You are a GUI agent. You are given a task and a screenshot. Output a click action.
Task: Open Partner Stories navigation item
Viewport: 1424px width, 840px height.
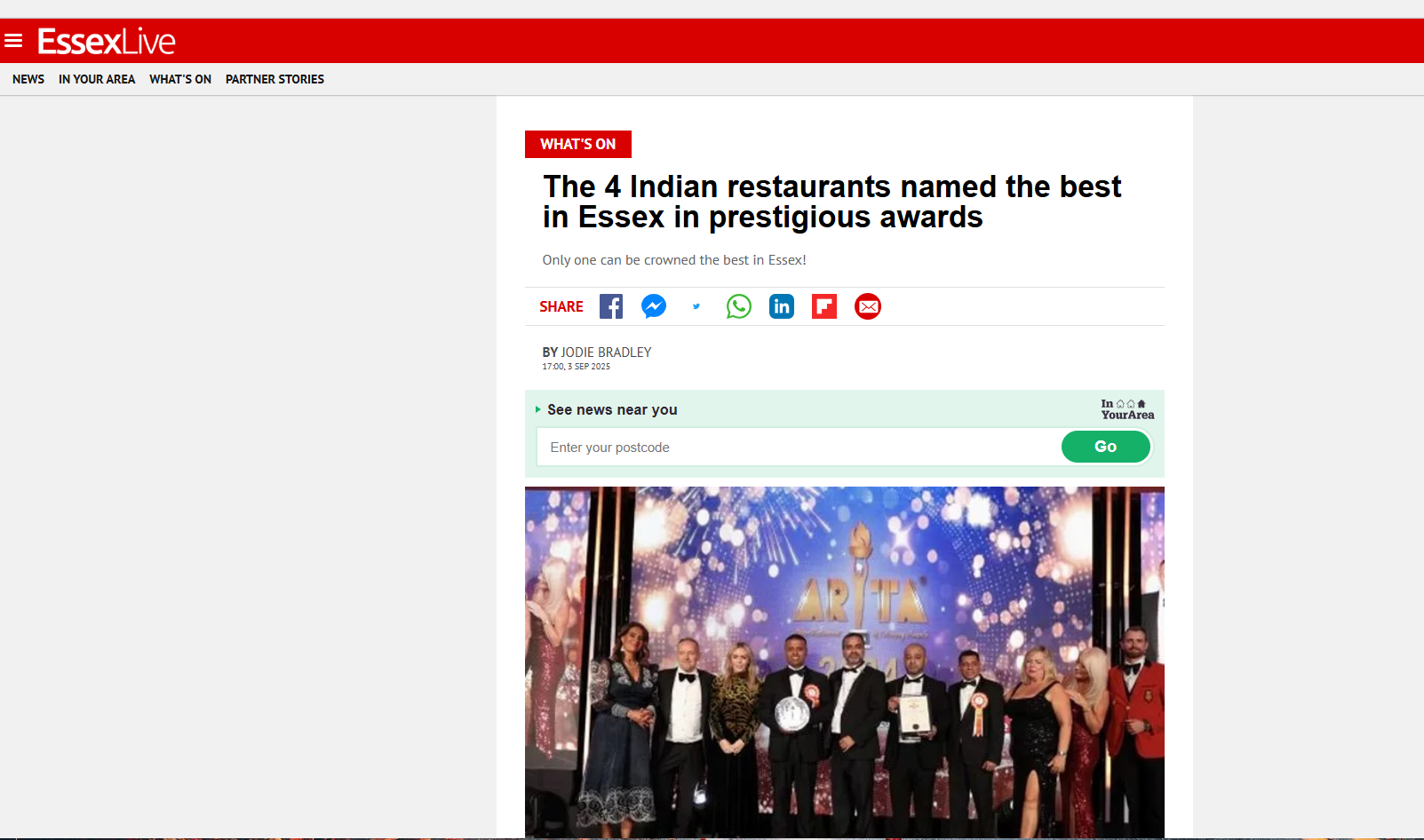(x=274, y=79)
